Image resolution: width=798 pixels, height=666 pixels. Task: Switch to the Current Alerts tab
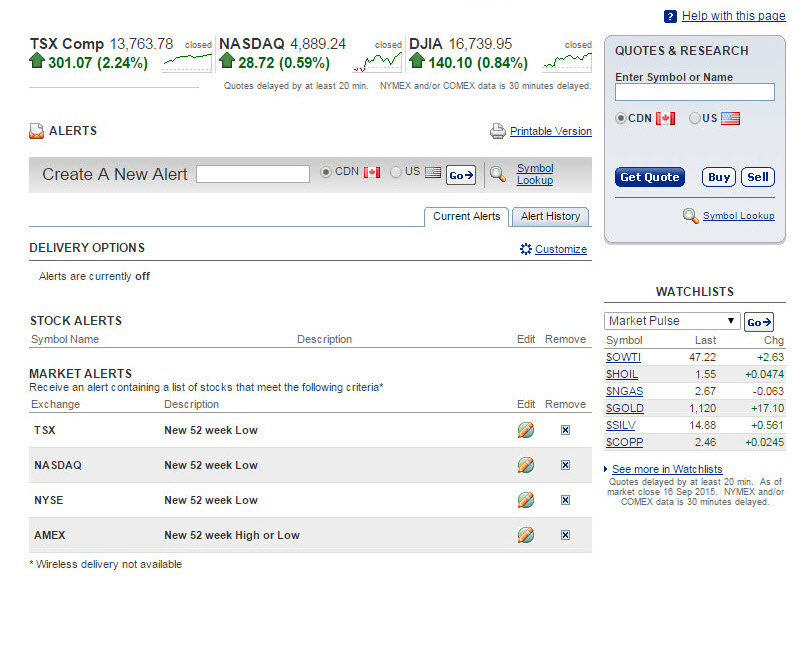466,216
